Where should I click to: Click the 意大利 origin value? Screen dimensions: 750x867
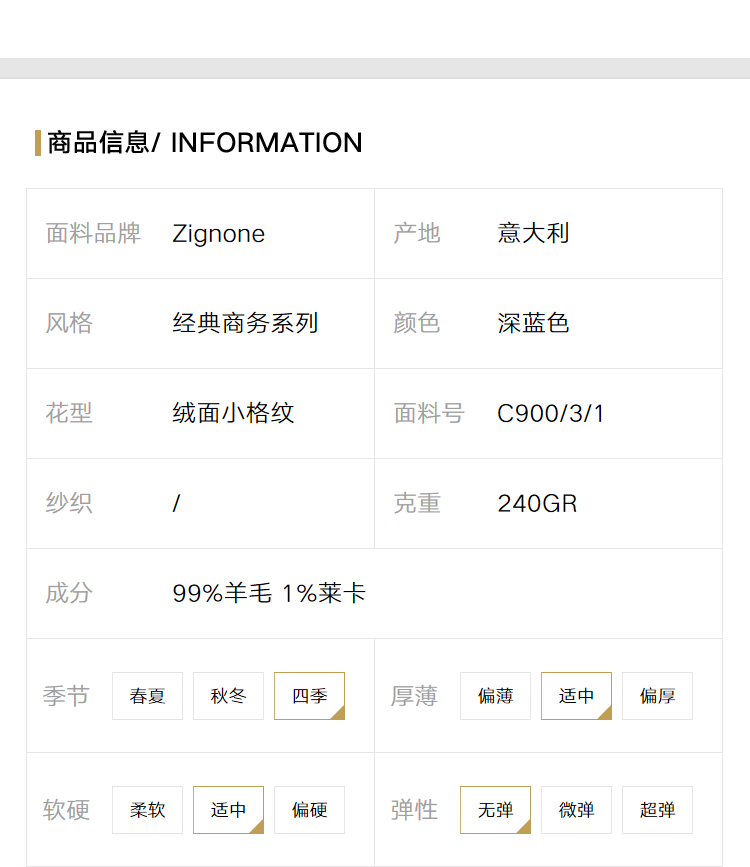(533, 233)
